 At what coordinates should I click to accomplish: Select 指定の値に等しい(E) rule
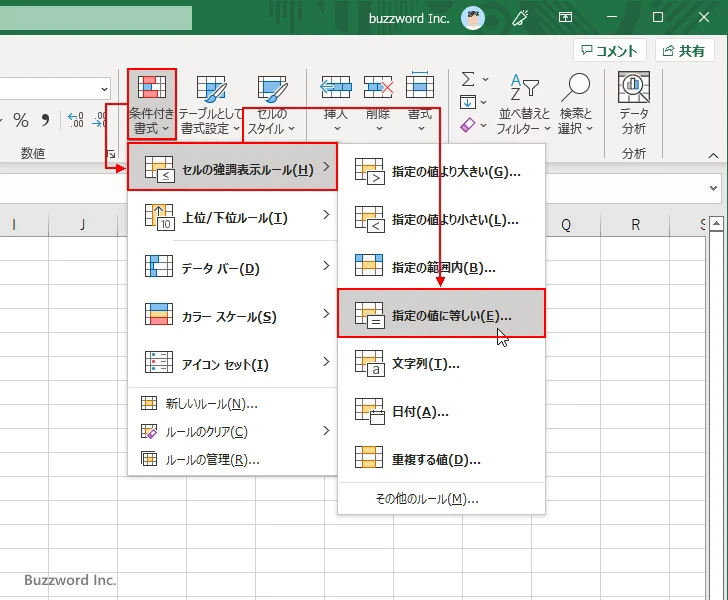click(x=441, y=313)
